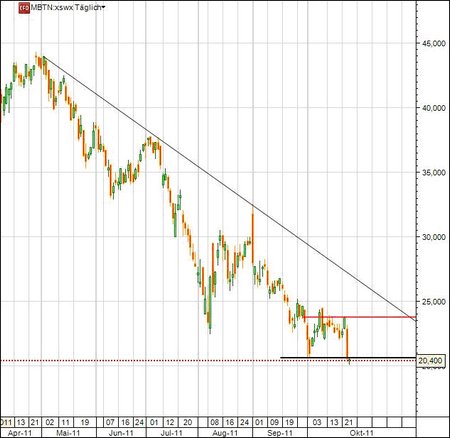450x438 pixels.
Task: Click date label 19 above Mai-11
Action: (x=85, y=422)
